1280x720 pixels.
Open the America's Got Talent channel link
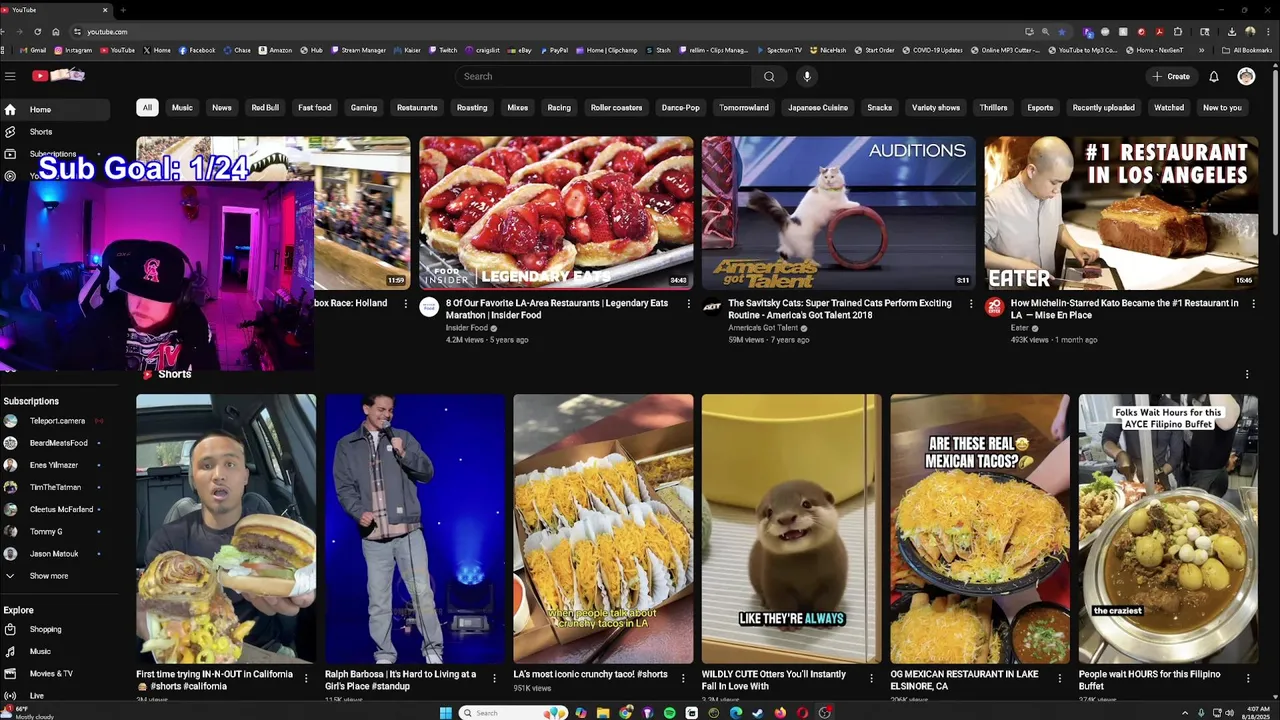(x=763, y=328)
